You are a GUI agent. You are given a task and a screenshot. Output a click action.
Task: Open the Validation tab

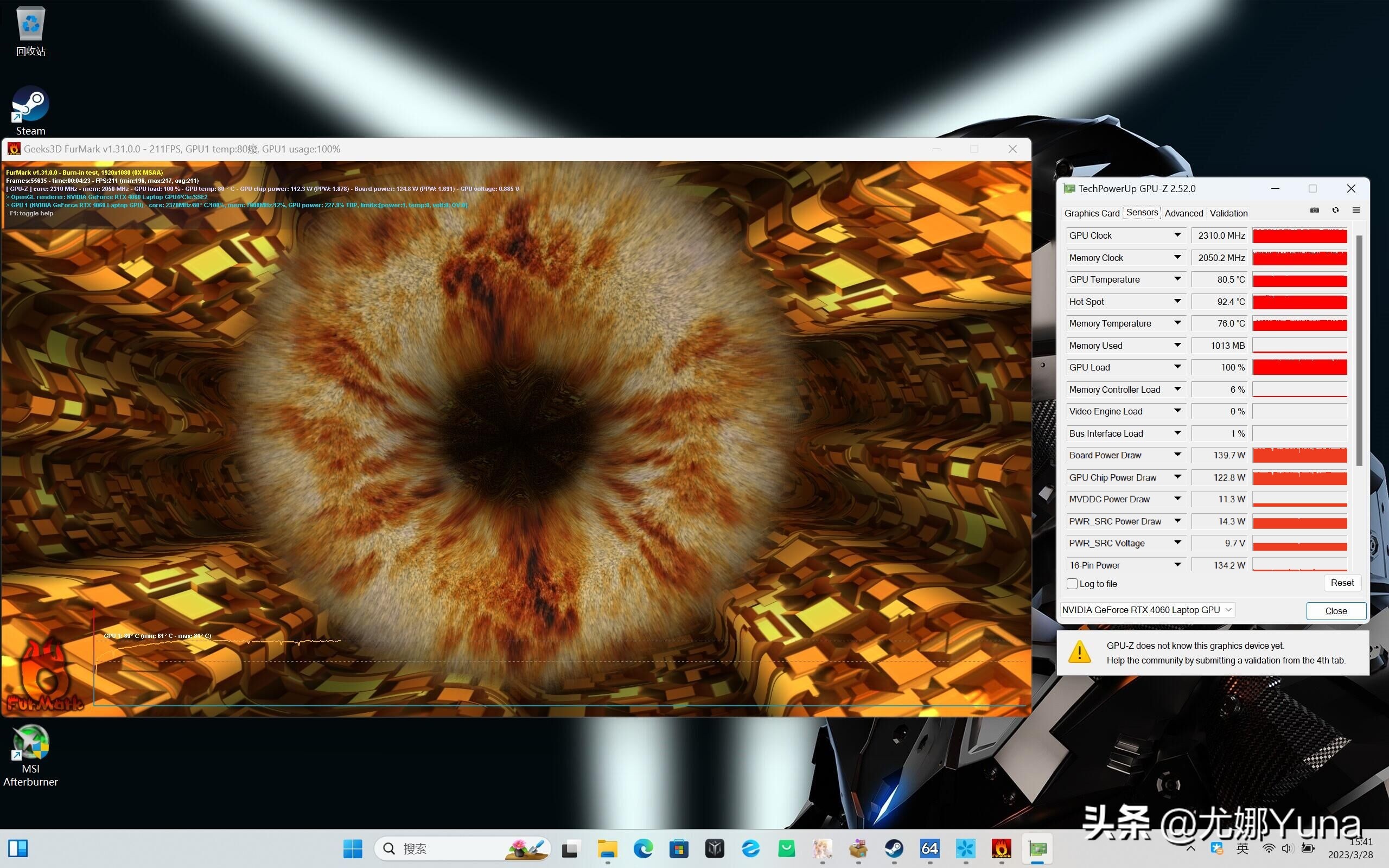1228,213
